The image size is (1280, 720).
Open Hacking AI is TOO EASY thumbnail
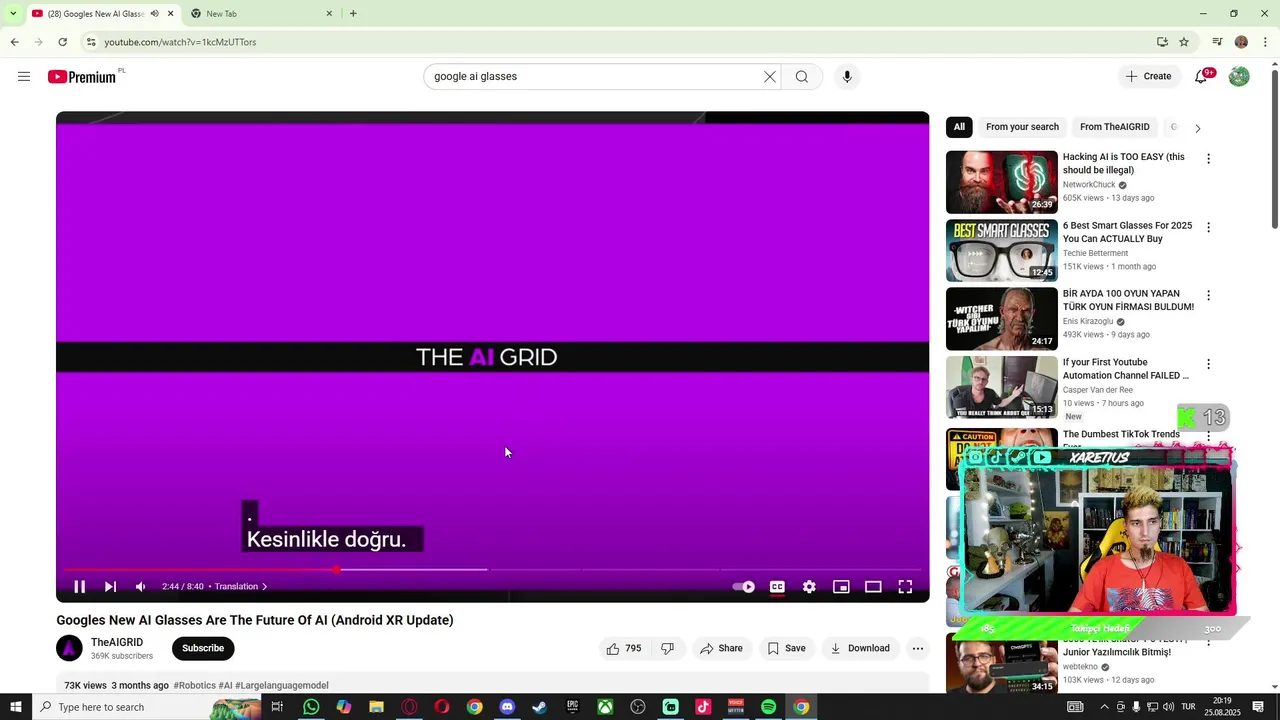(1002, 182)
